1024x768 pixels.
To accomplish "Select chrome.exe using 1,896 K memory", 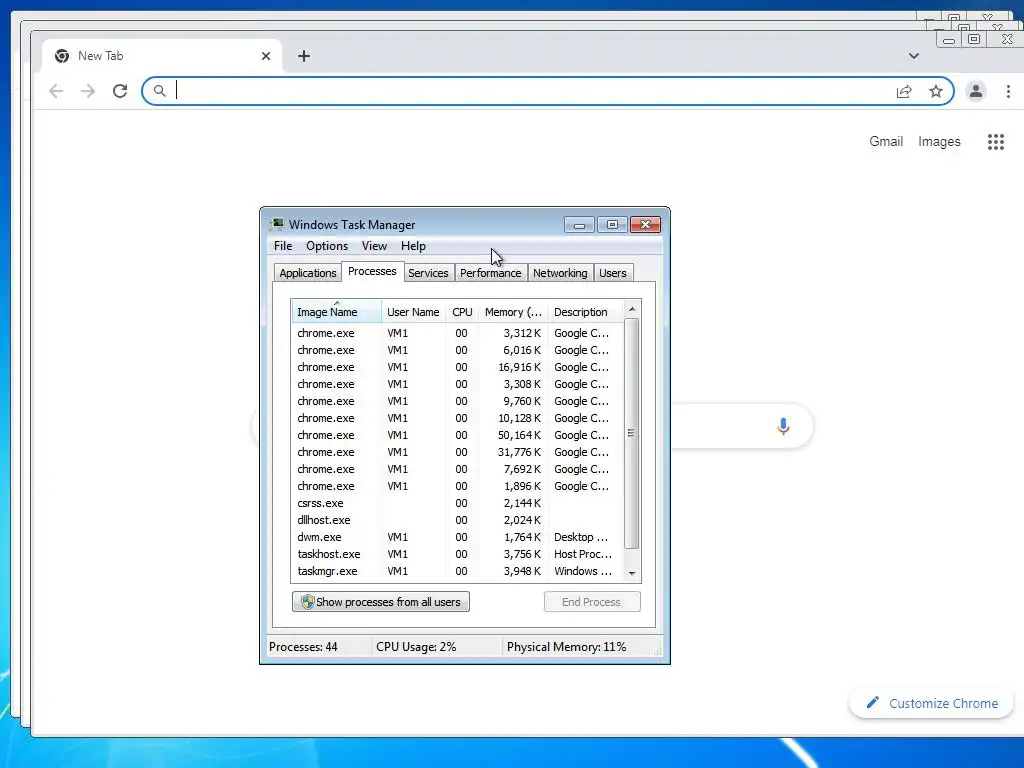I will 457,486.
